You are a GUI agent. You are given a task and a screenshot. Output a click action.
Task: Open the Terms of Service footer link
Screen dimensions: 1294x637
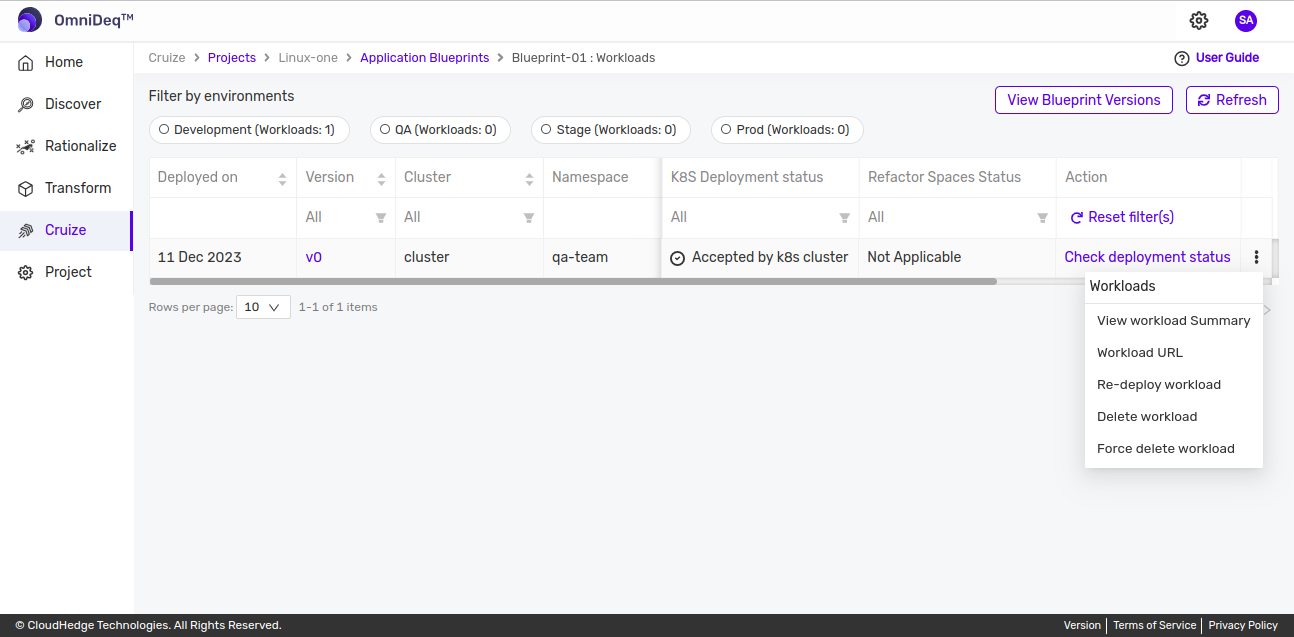[x=1154, y=625]
